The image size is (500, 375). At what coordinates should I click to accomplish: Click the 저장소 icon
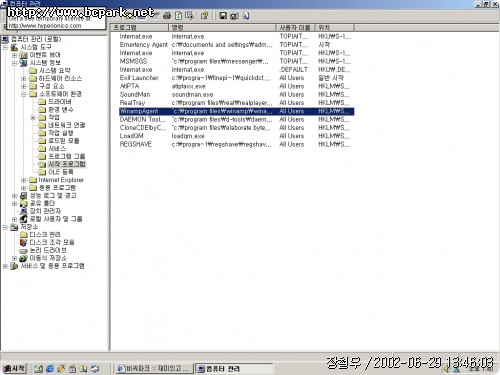click(x=14, y=227)
